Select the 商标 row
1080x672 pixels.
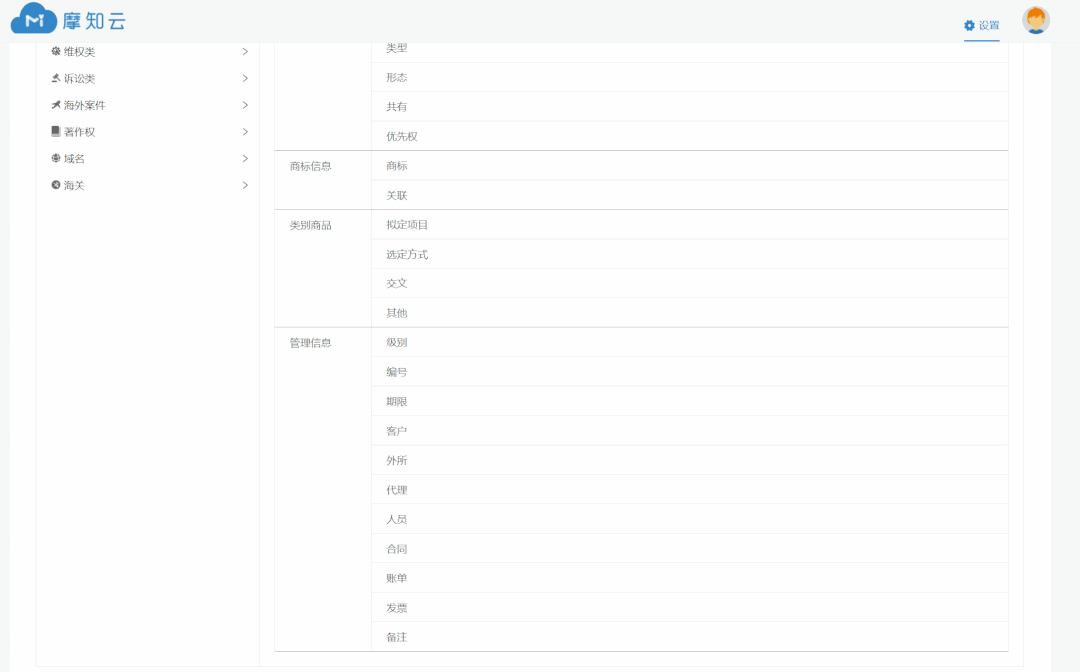click(689, 166)
